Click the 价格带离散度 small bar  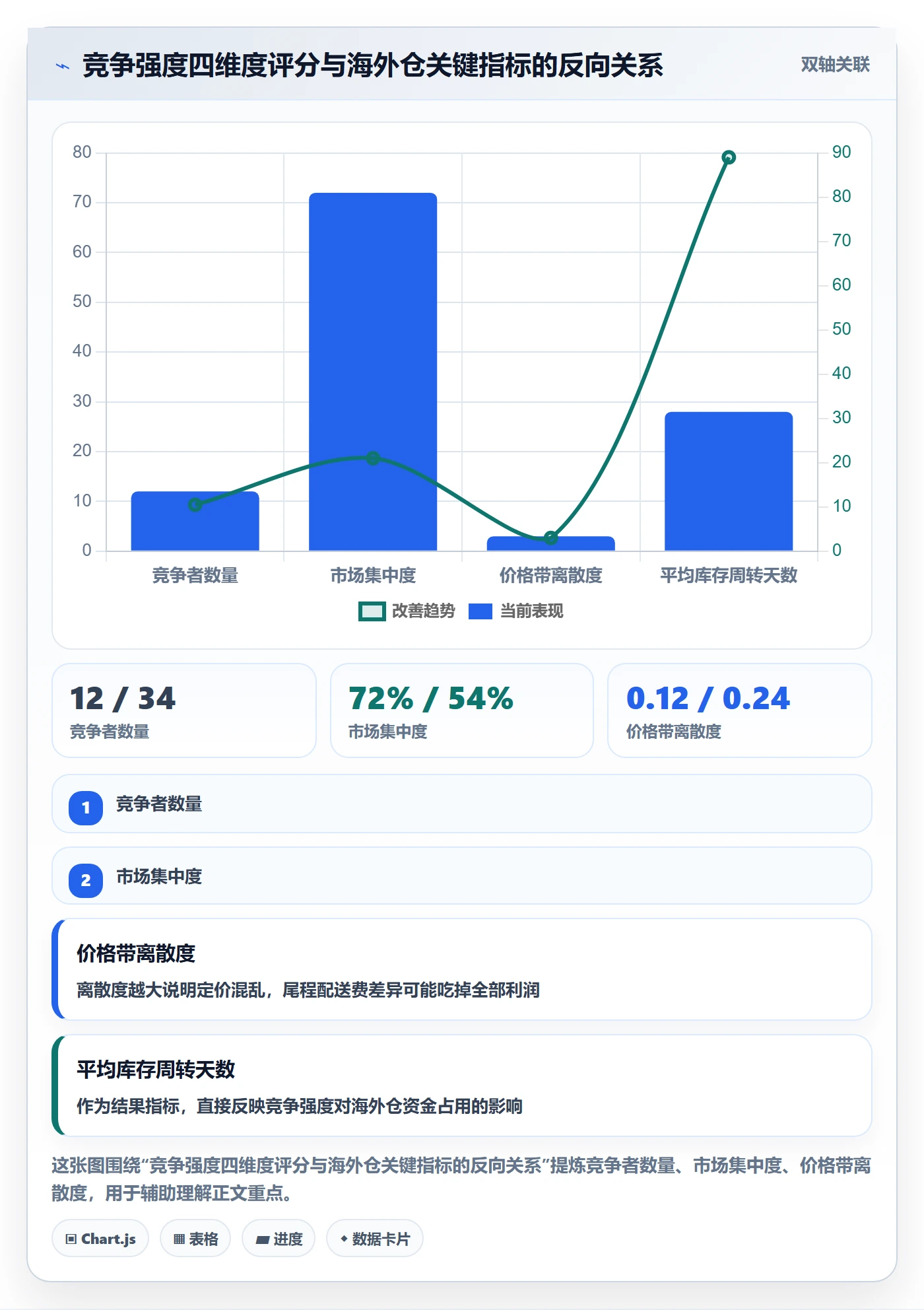(551, 543)
